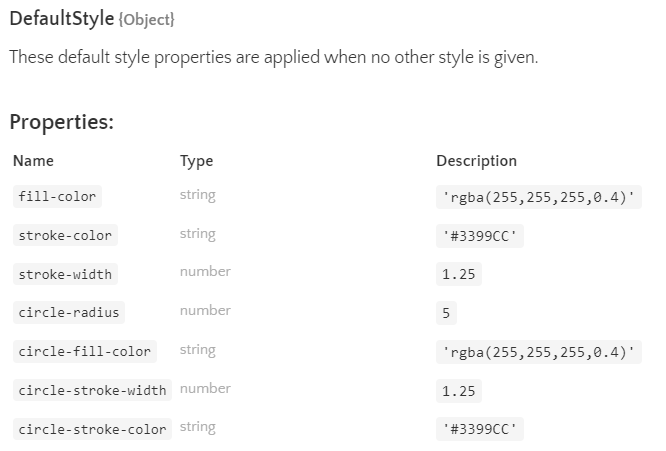This screenshot has width=666, height=451.
Task: Click the Properties section heading
Action: 61,123
